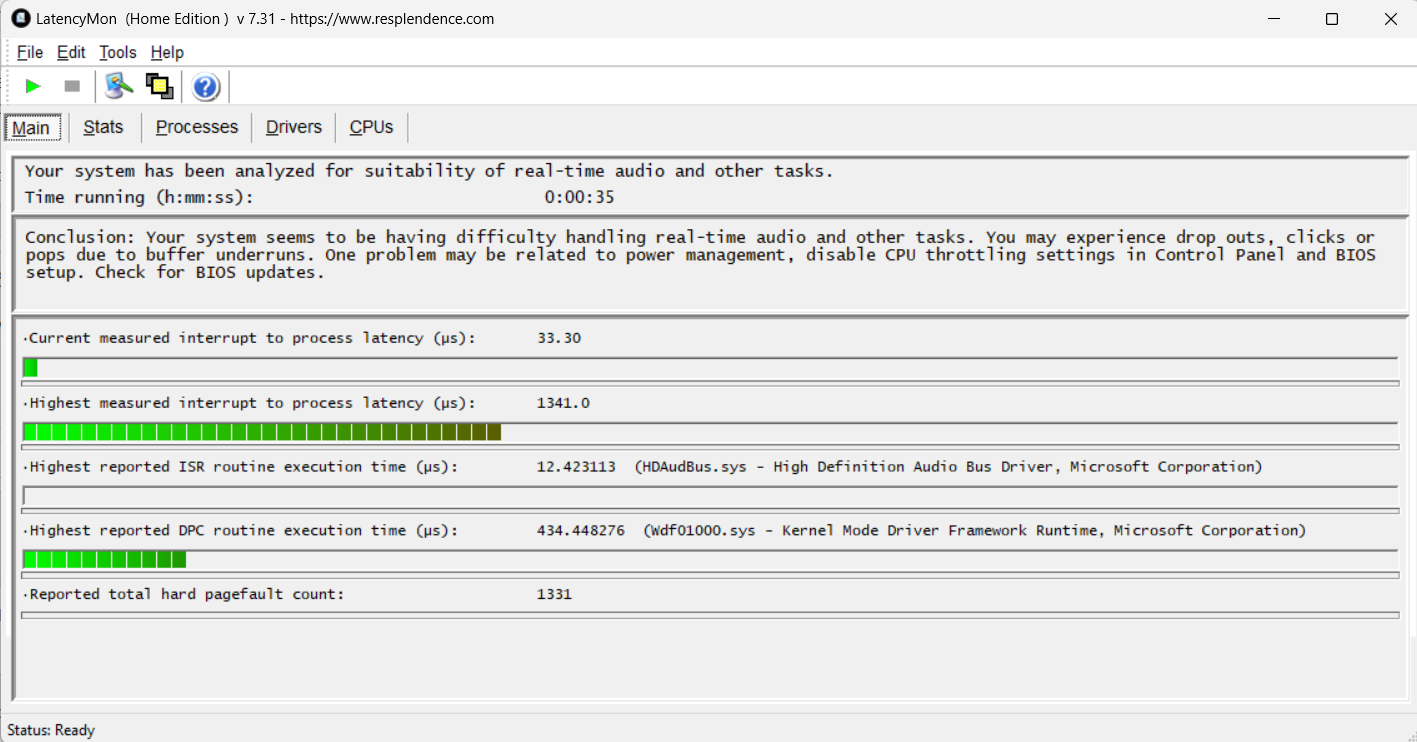Stop monitoring with the gray stop icon
Viewport: 1417px width, 742px height.
tap(72, 87)
